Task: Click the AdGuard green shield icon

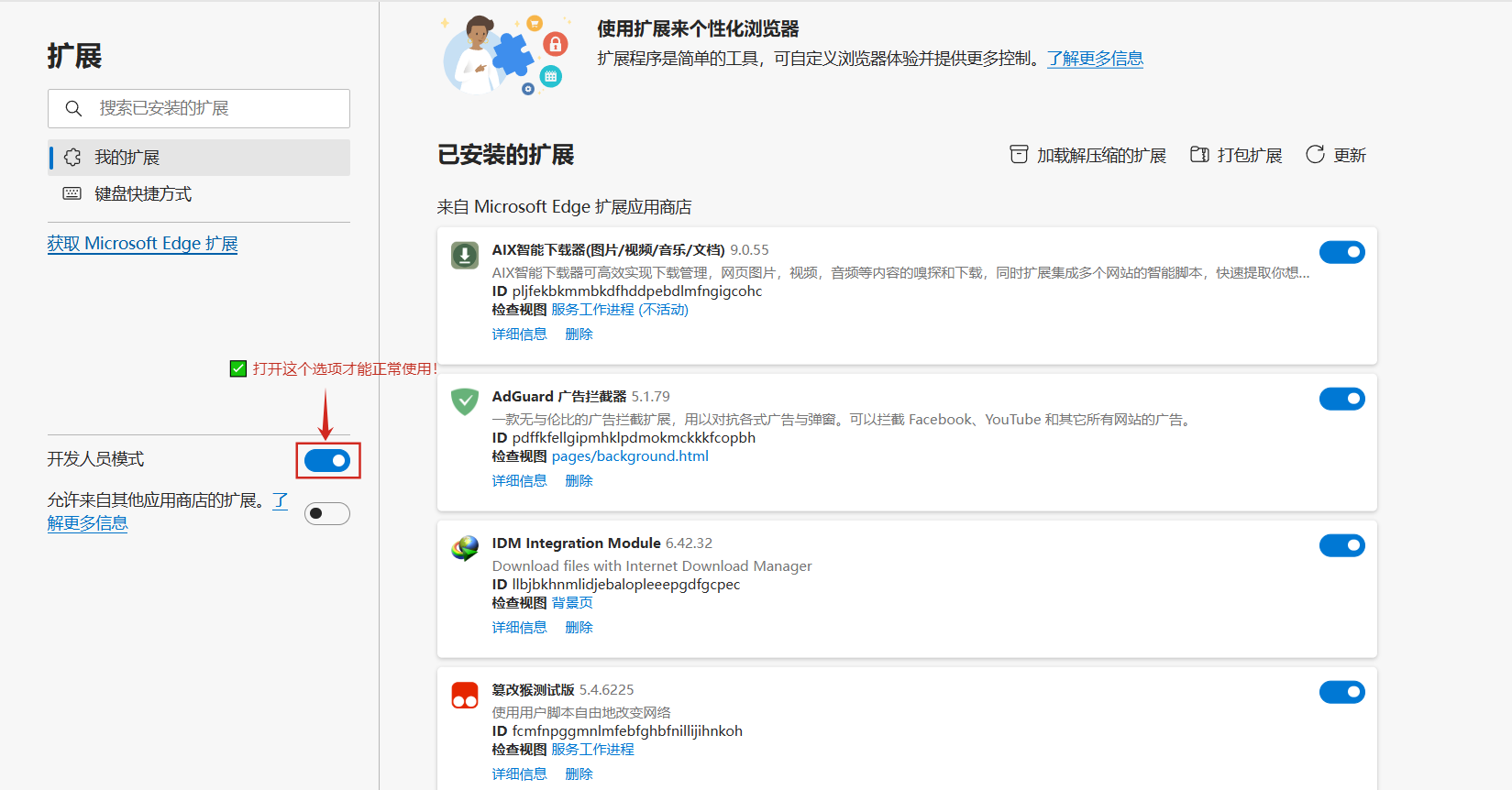Action: [x=465, y=401]
